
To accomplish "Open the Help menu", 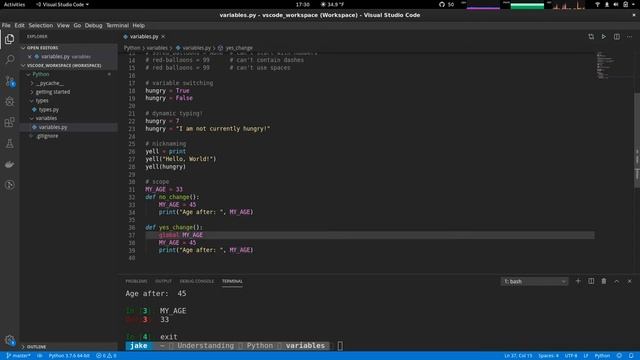I will click(x=139, y=25).
